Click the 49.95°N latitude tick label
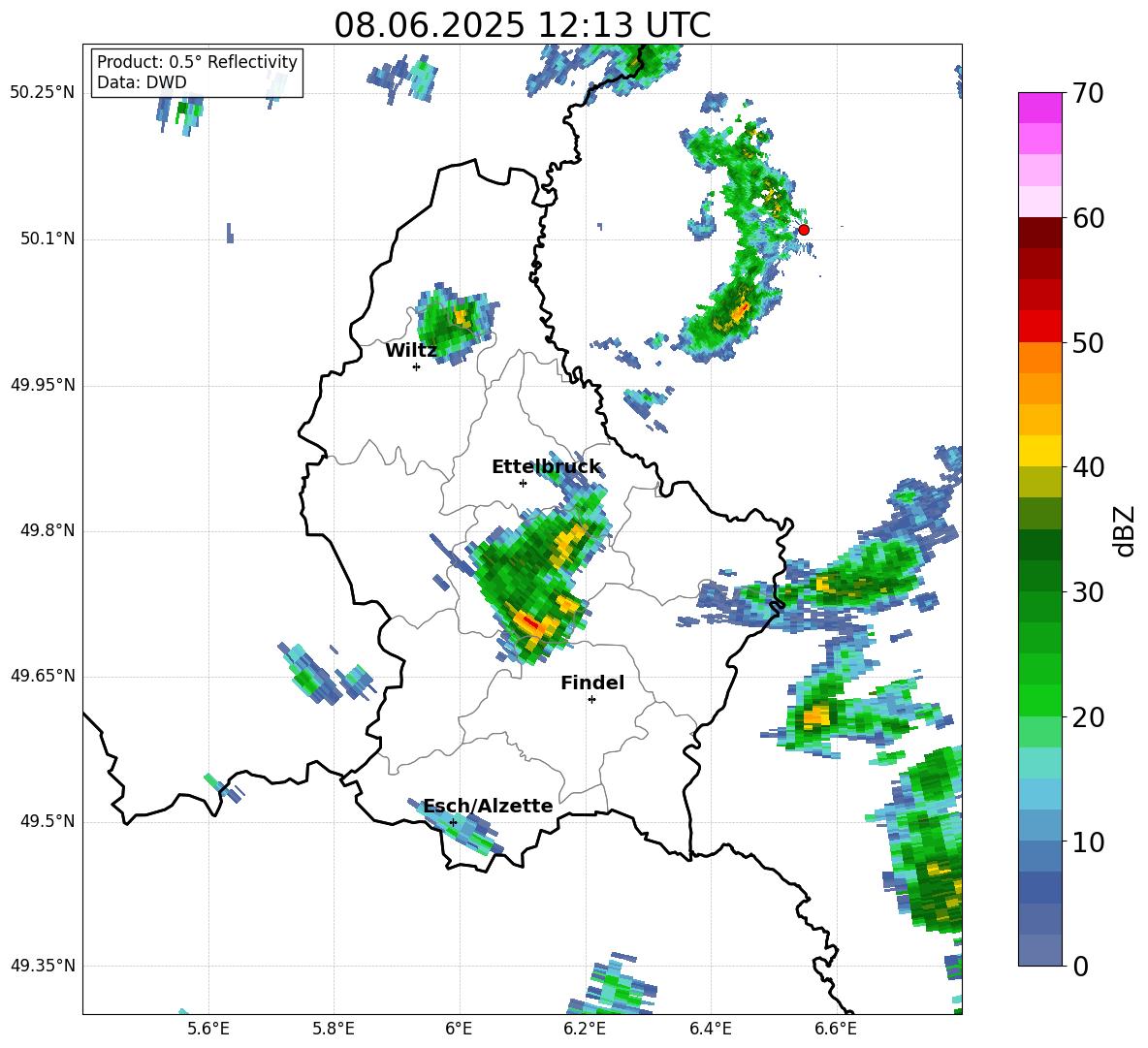 click(43, 384)
